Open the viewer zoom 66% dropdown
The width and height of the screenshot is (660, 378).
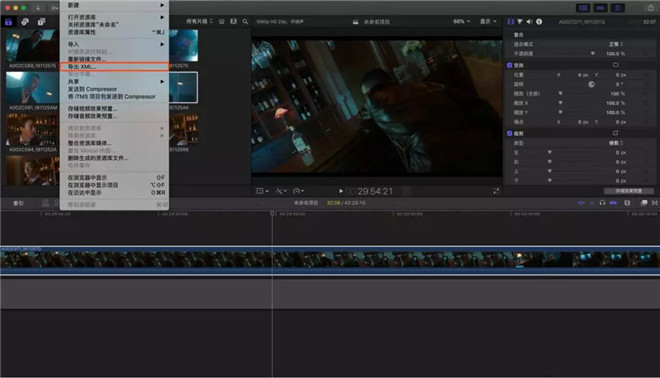[x=461, y=21]
